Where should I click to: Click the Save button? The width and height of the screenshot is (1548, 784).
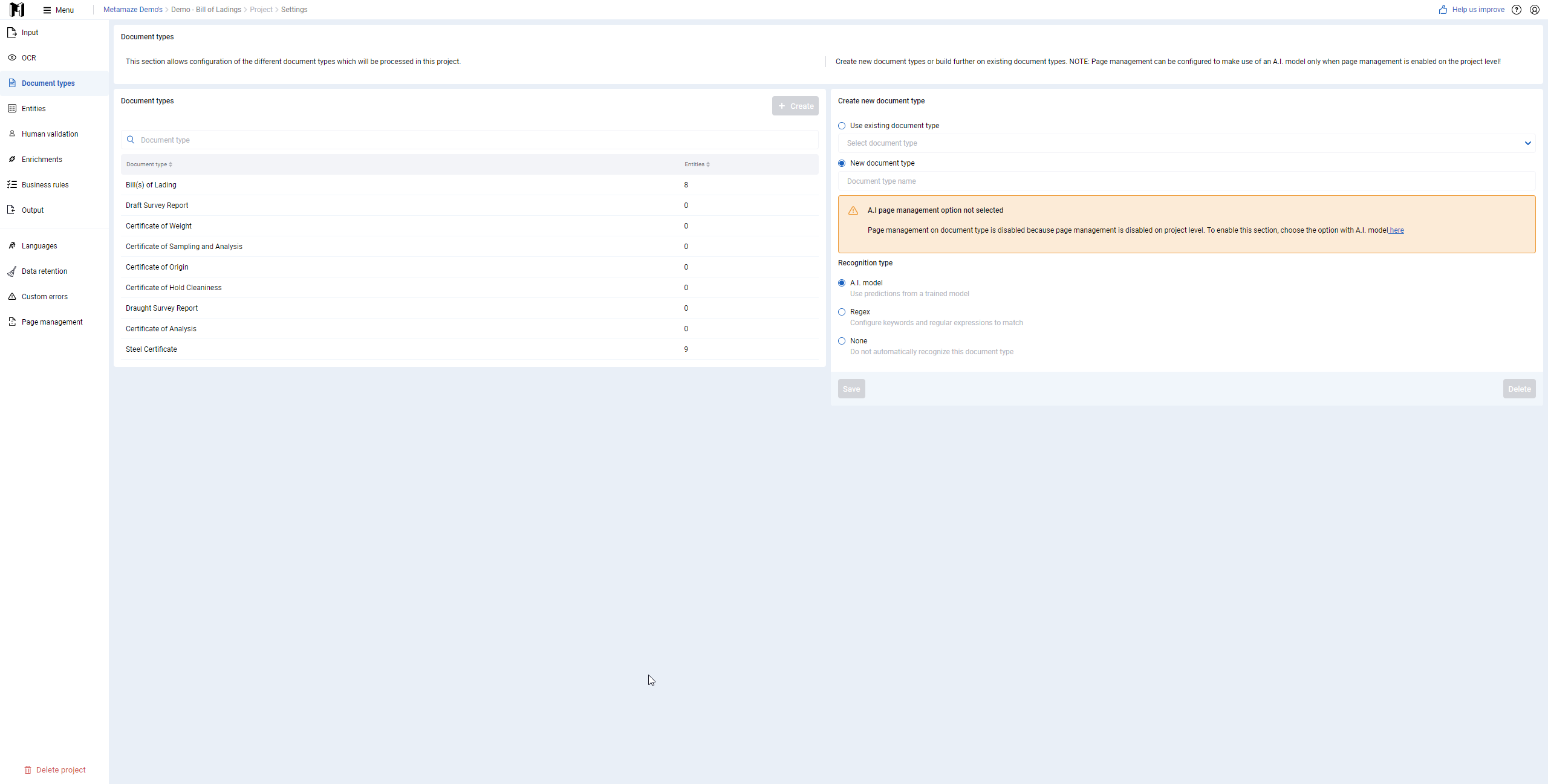click(851, 389)
